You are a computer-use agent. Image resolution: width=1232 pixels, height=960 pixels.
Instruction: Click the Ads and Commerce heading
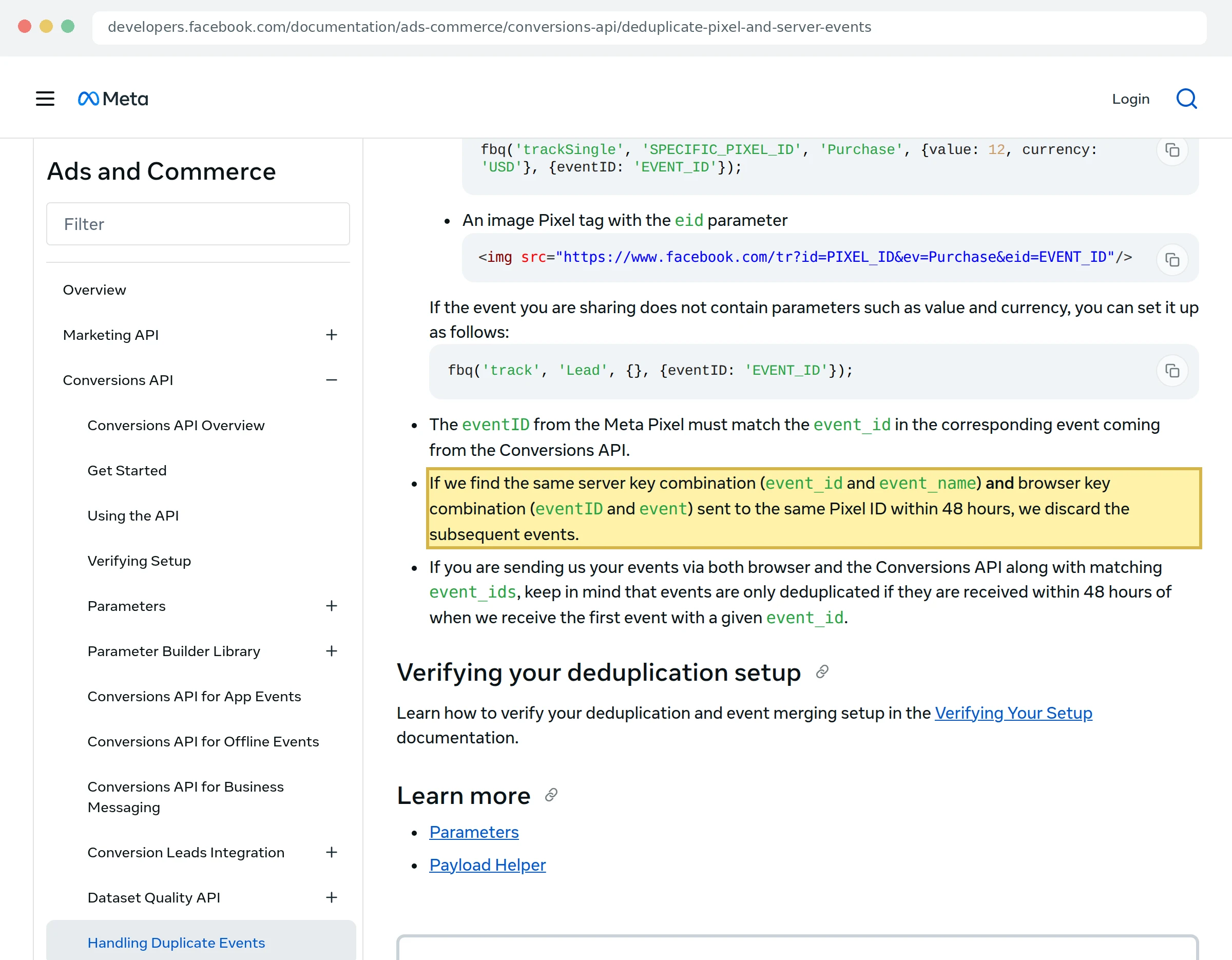click(x=161, y=171)
